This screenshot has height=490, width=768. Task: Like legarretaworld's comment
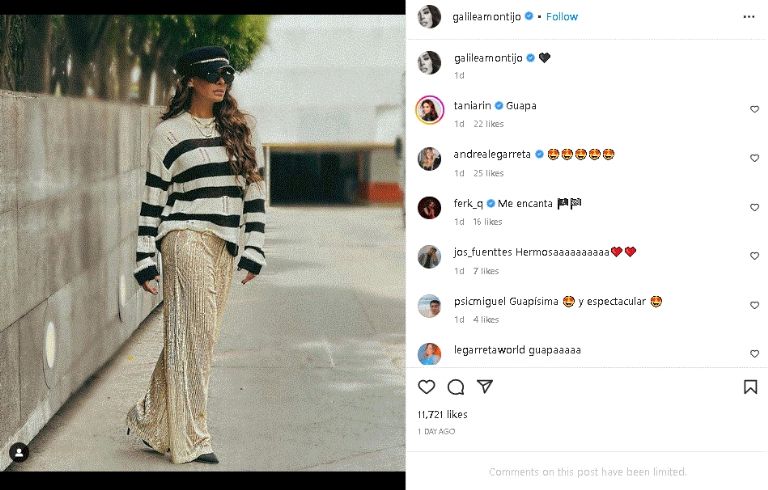[x=754, y=354]
